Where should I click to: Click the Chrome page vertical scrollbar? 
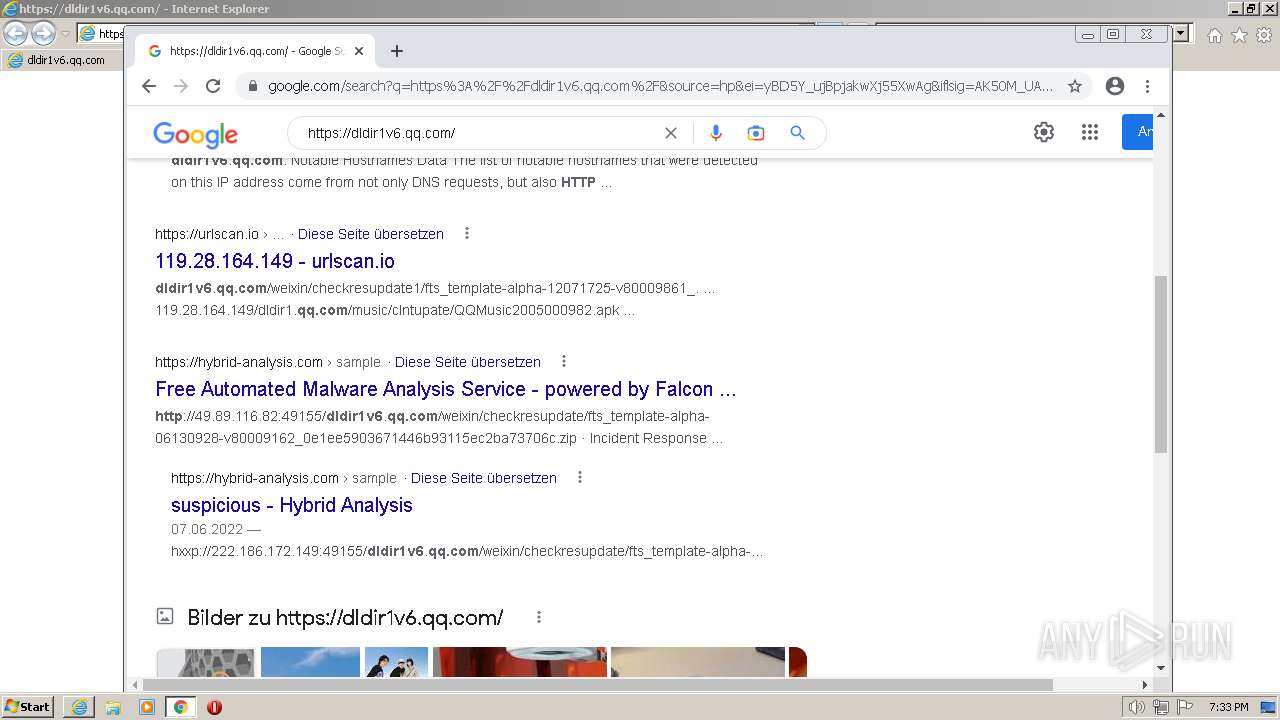click(1161, 365)
